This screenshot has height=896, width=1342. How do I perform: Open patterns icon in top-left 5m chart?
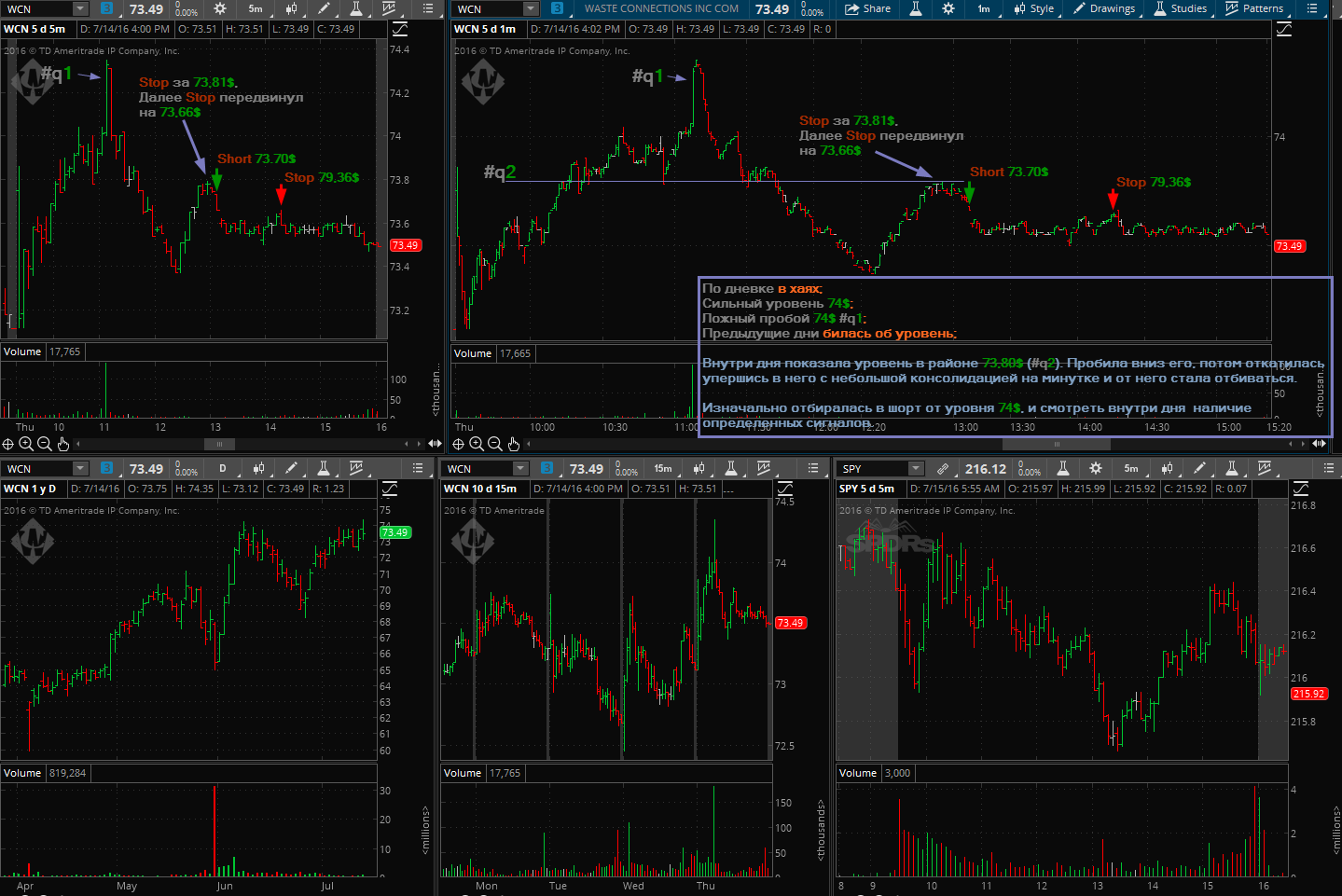point(388,8)
